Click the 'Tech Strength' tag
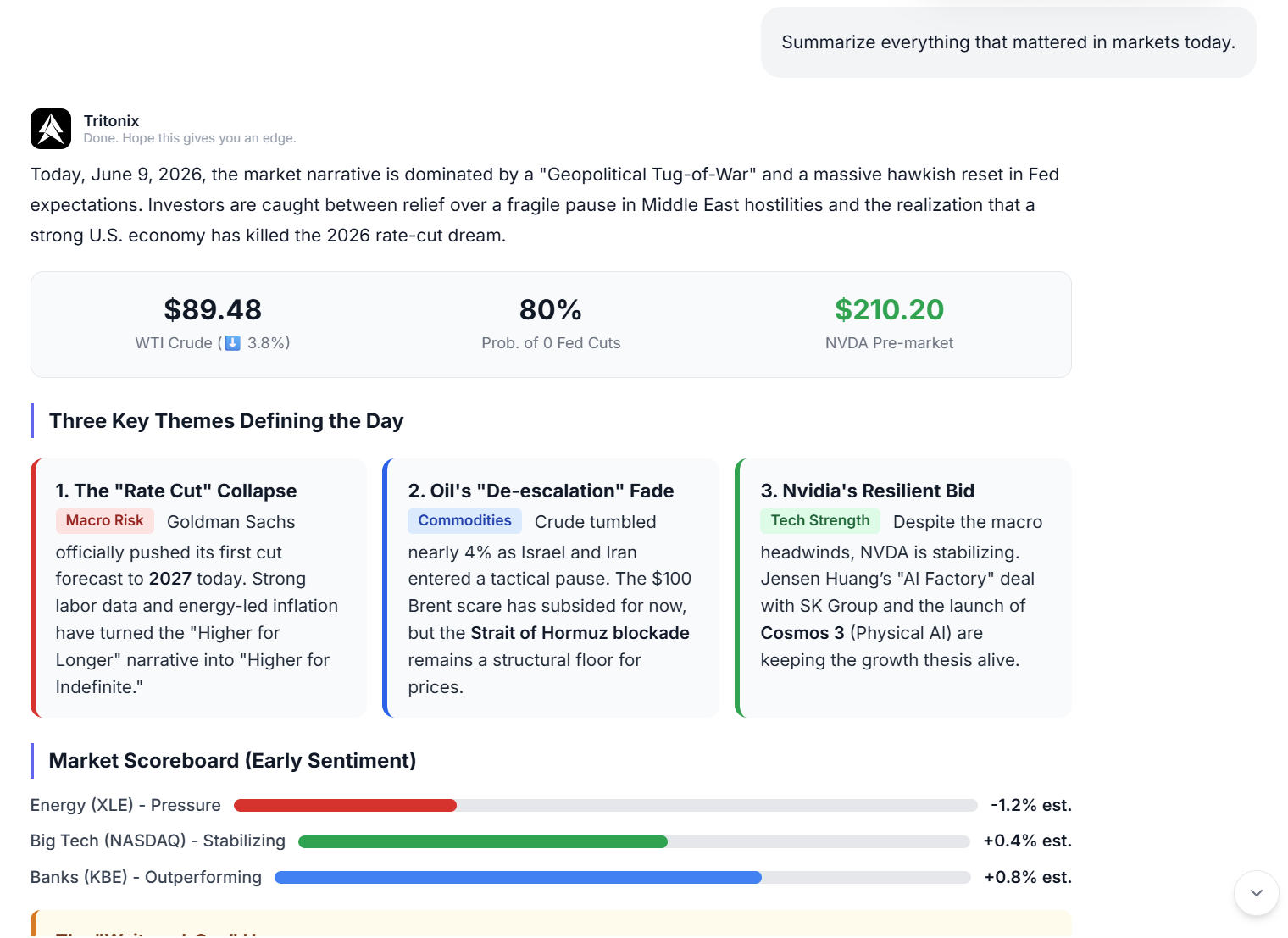1288x938 pixels. [x=820, y=520]
